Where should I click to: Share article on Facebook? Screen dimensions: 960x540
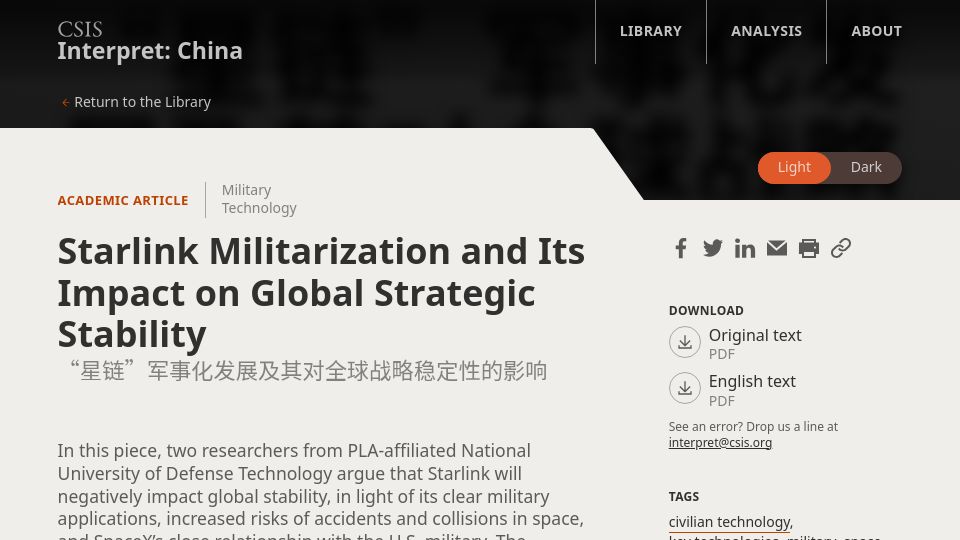pyautogui.click(x=681, y=249)
